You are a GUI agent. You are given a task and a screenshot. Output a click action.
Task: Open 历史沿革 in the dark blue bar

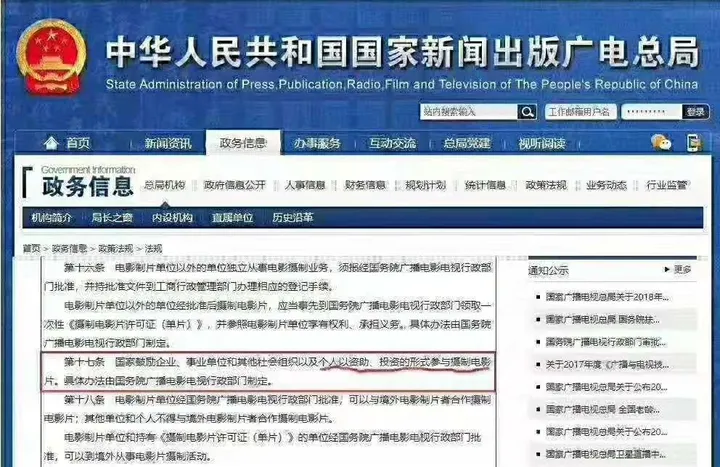pos(292,218)
